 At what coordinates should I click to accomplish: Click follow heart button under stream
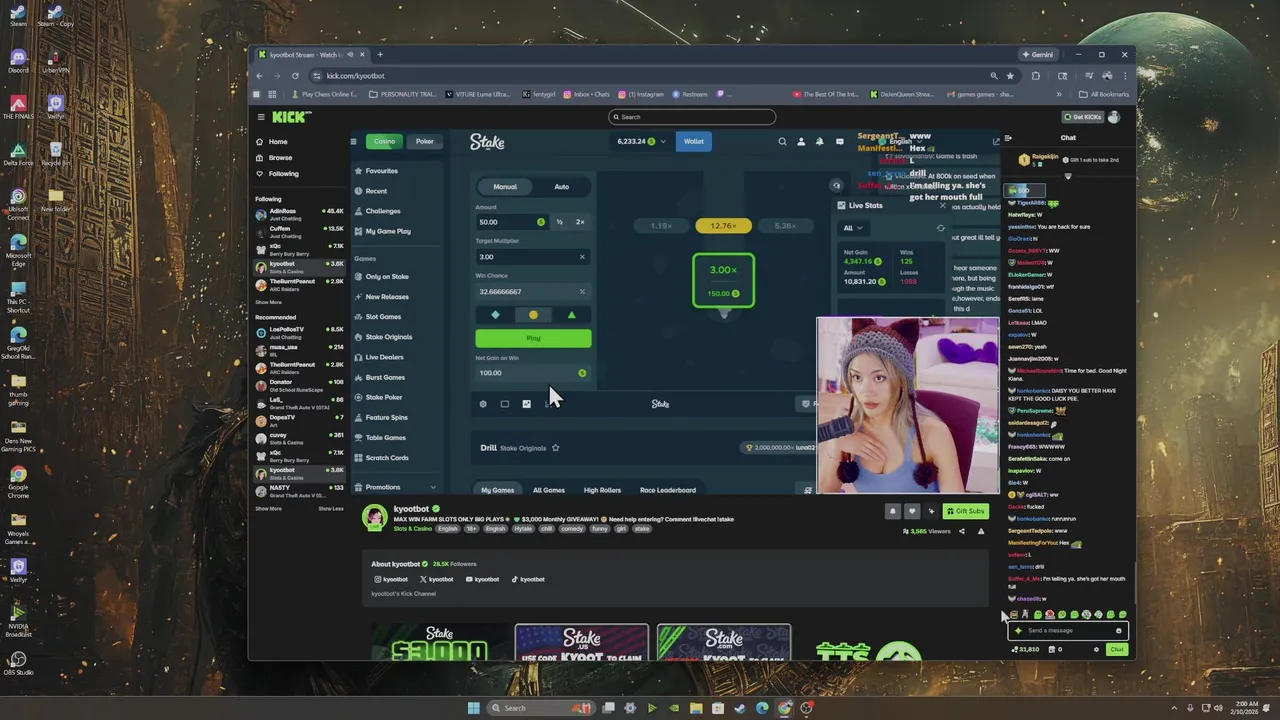click(x=911, y=511)
